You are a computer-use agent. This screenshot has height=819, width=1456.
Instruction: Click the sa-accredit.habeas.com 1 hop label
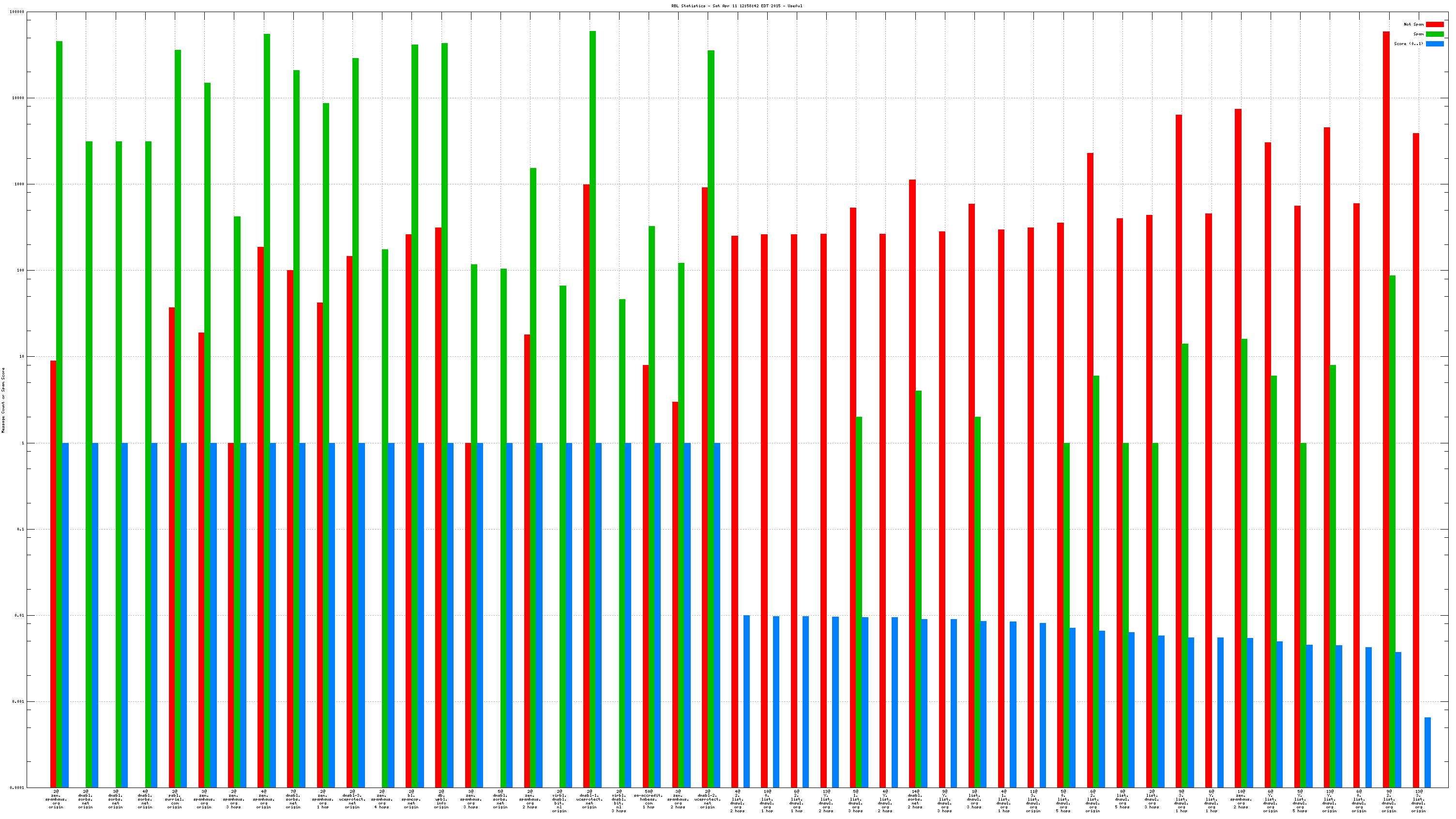[x=648, y=799]
